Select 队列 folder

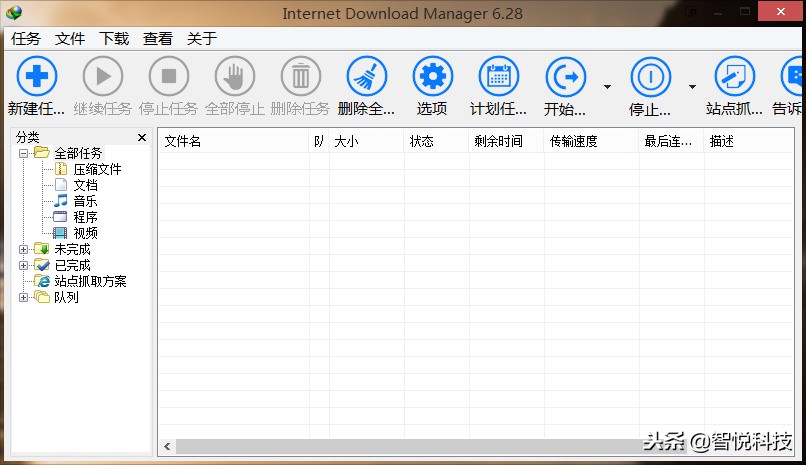(x=66, y=297)
